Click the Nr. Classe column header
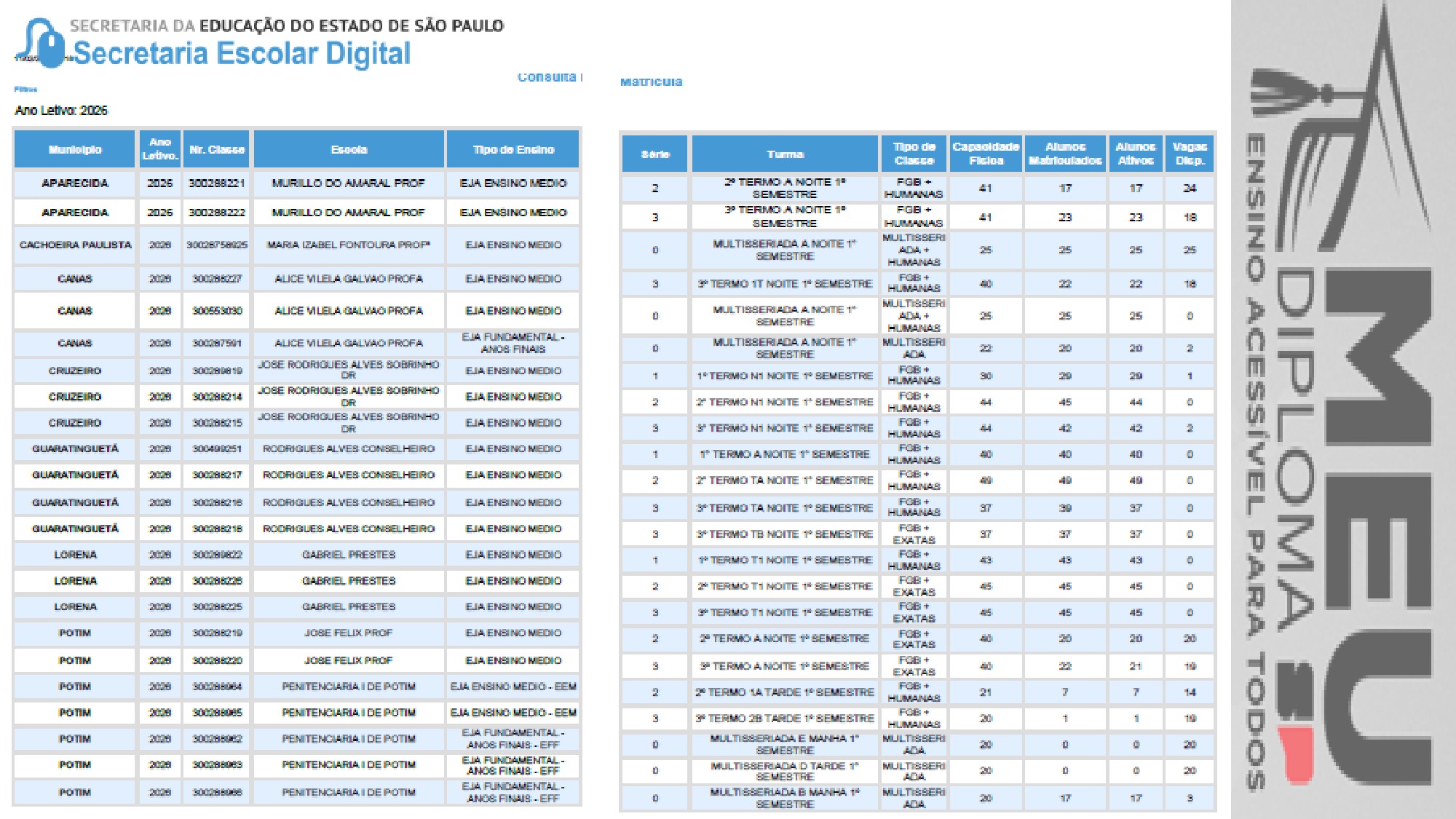The height and width of the screenshot is (819, 1456). pos(217,150)
